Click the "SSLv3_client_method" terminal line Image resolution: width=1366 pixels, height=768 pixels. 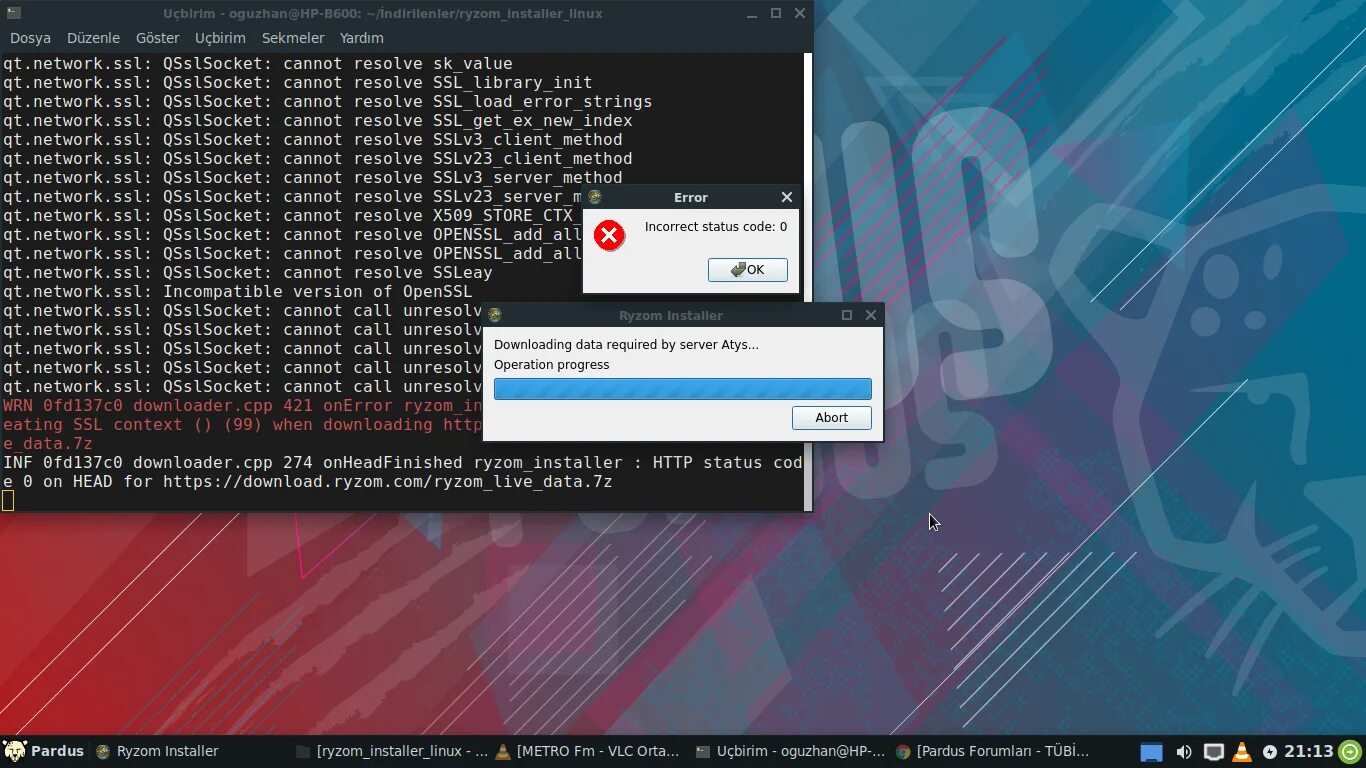pos(312,140)
